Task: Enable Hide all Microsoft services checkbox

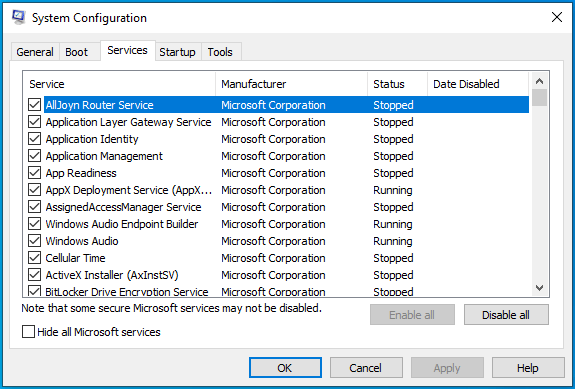Action: (x=28, y=332)
